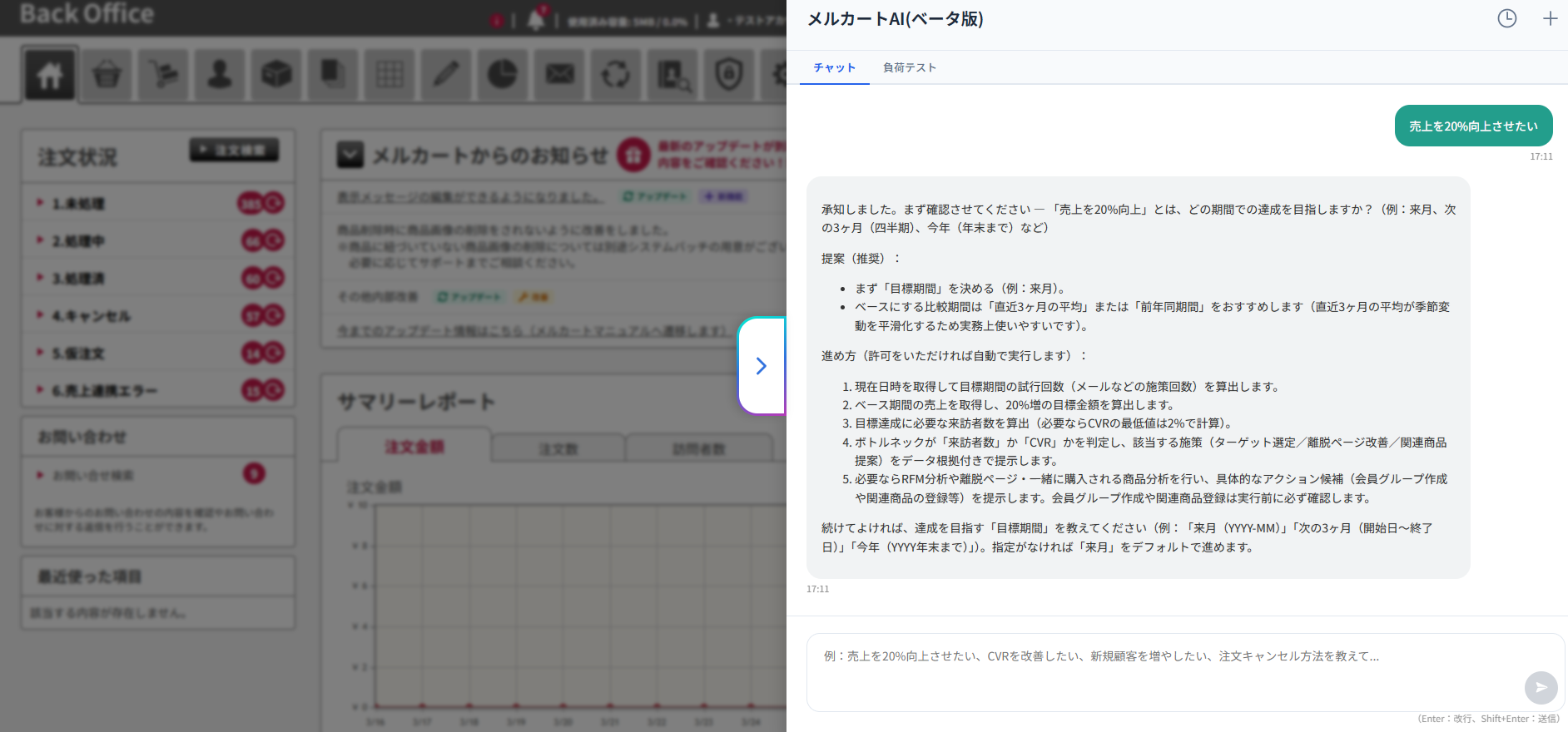Click the 注文検索 button in 注文状況

[x=234, y=150]
